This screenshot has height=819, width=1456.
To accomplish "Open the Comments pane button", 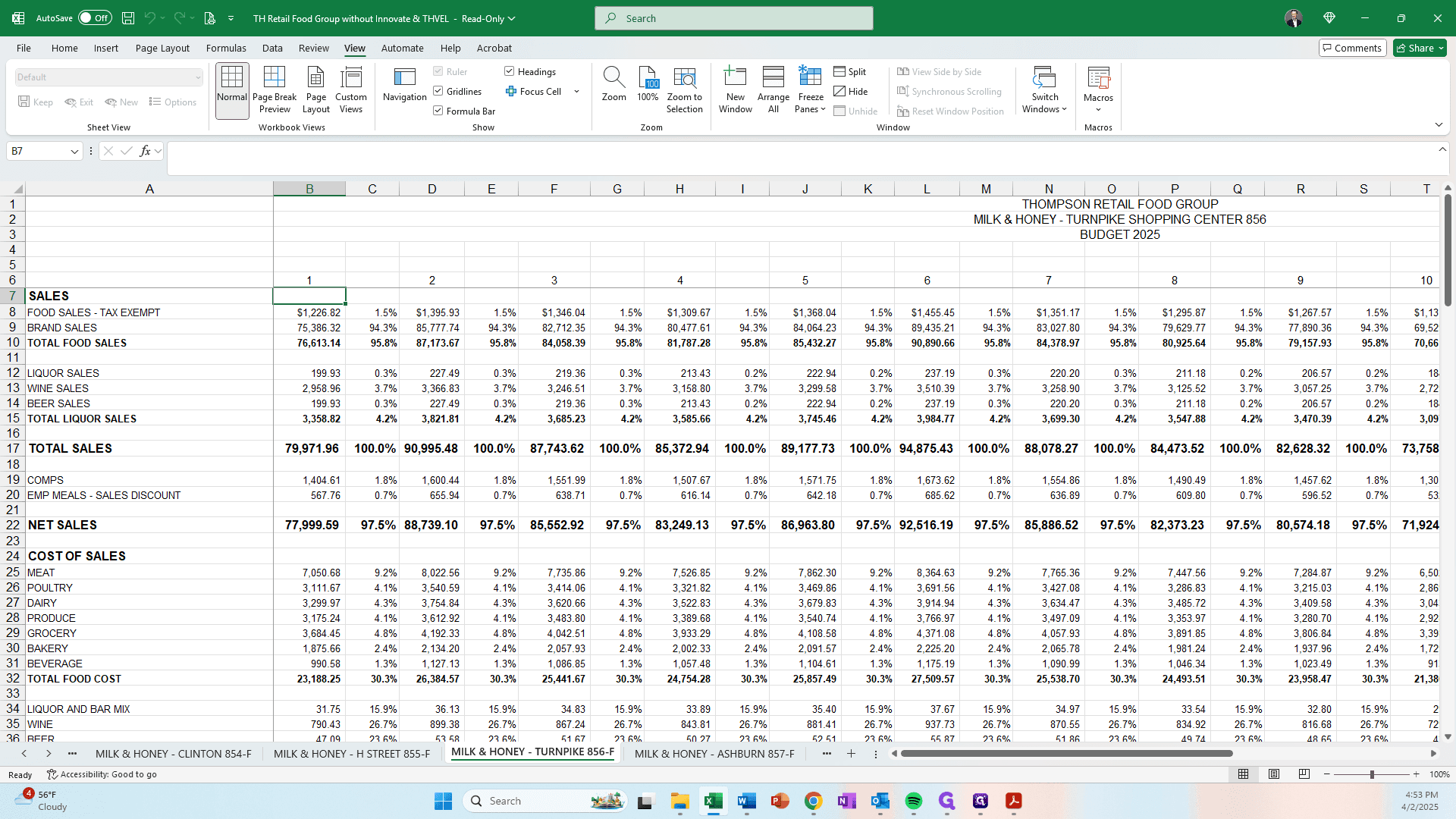I will click(1353, 48).
